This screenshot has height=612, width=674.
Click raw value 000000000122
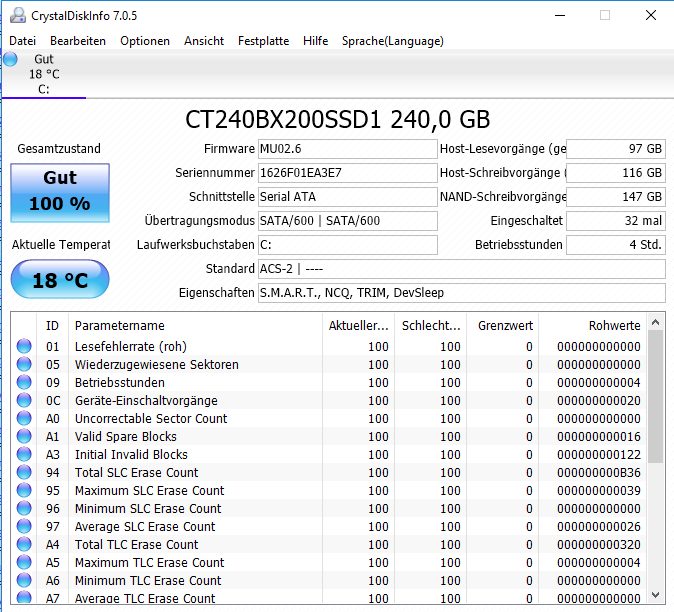[599, 455]
